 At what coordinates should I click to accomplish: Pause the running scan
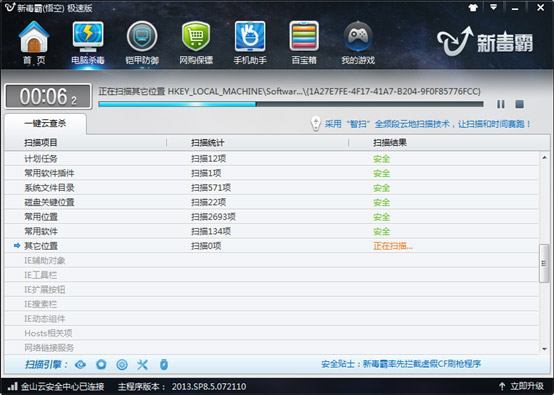tap(501, 104)
